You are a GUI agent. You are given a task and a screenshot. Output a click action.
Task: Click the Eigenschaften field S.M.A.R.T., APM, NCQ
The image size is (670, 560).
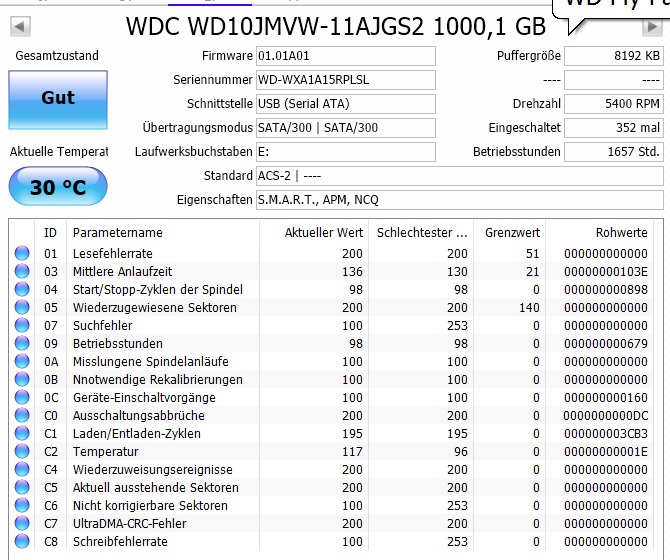click(460, 199)
